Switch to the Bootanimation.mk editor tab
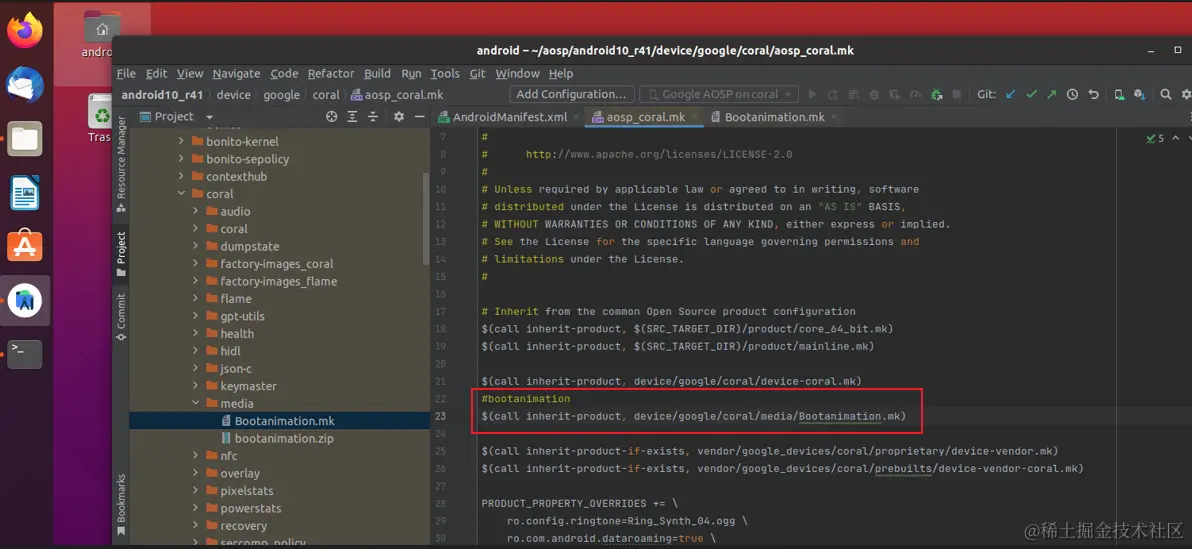 point(775,117)
